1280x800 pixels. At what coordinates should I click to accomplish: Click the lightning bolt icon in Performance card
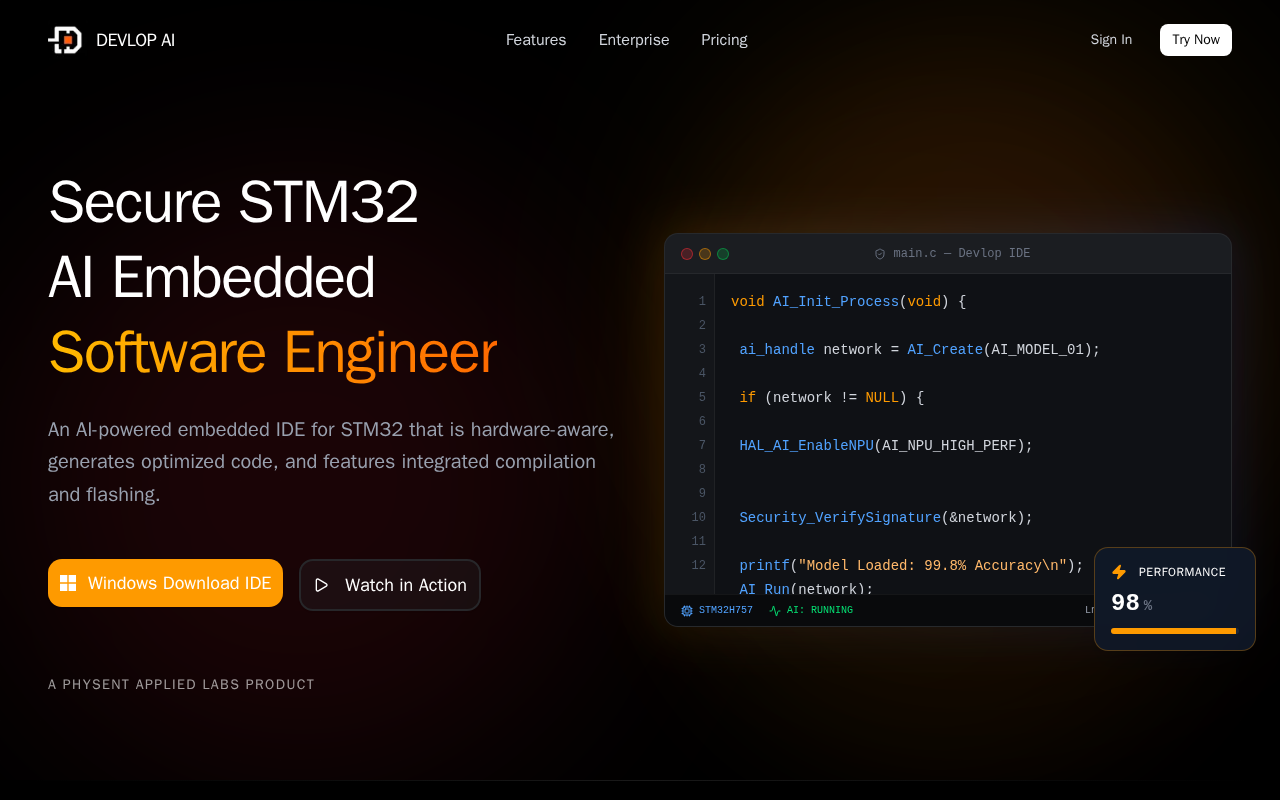click(1119, 572)
